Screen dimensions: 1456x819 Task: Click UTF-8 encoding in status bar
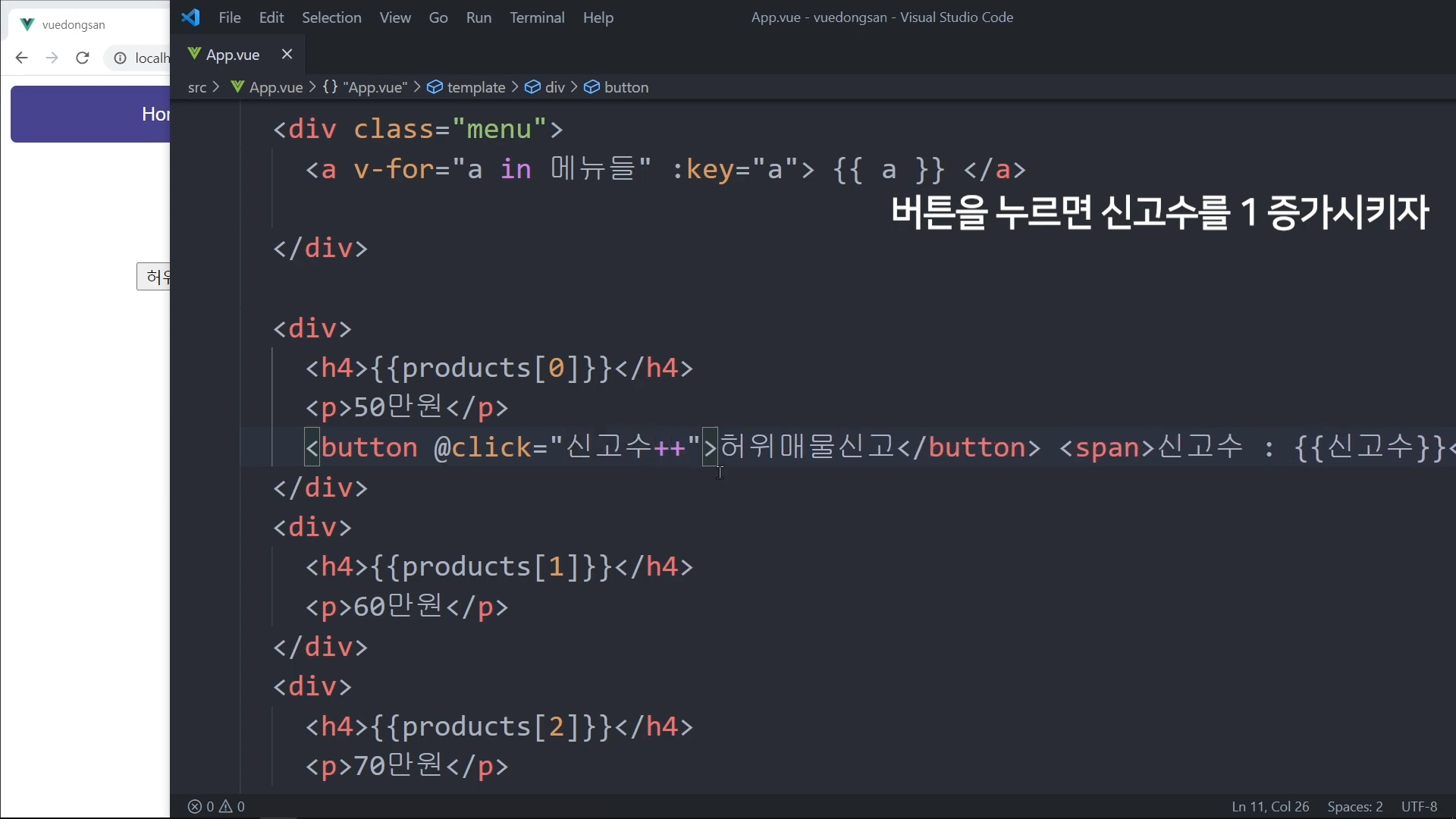tap(1419, 806)
